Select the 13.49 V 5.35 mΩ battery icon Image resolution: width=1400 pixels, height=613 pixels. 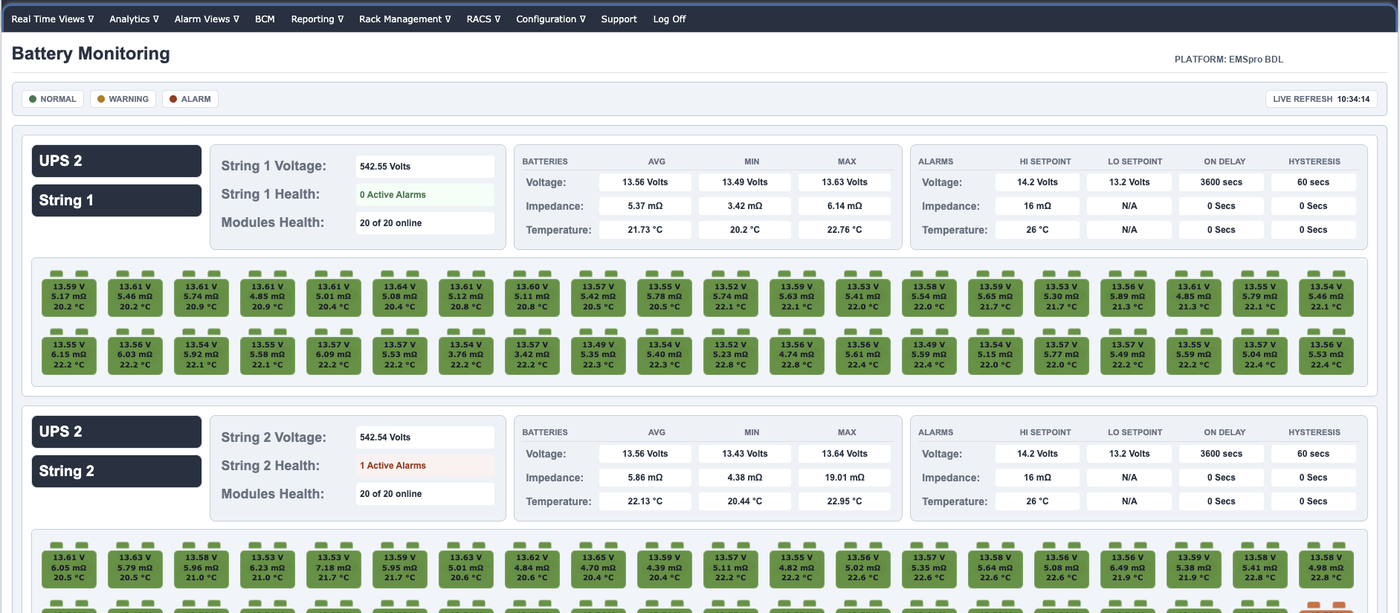(x=599, y=352)
